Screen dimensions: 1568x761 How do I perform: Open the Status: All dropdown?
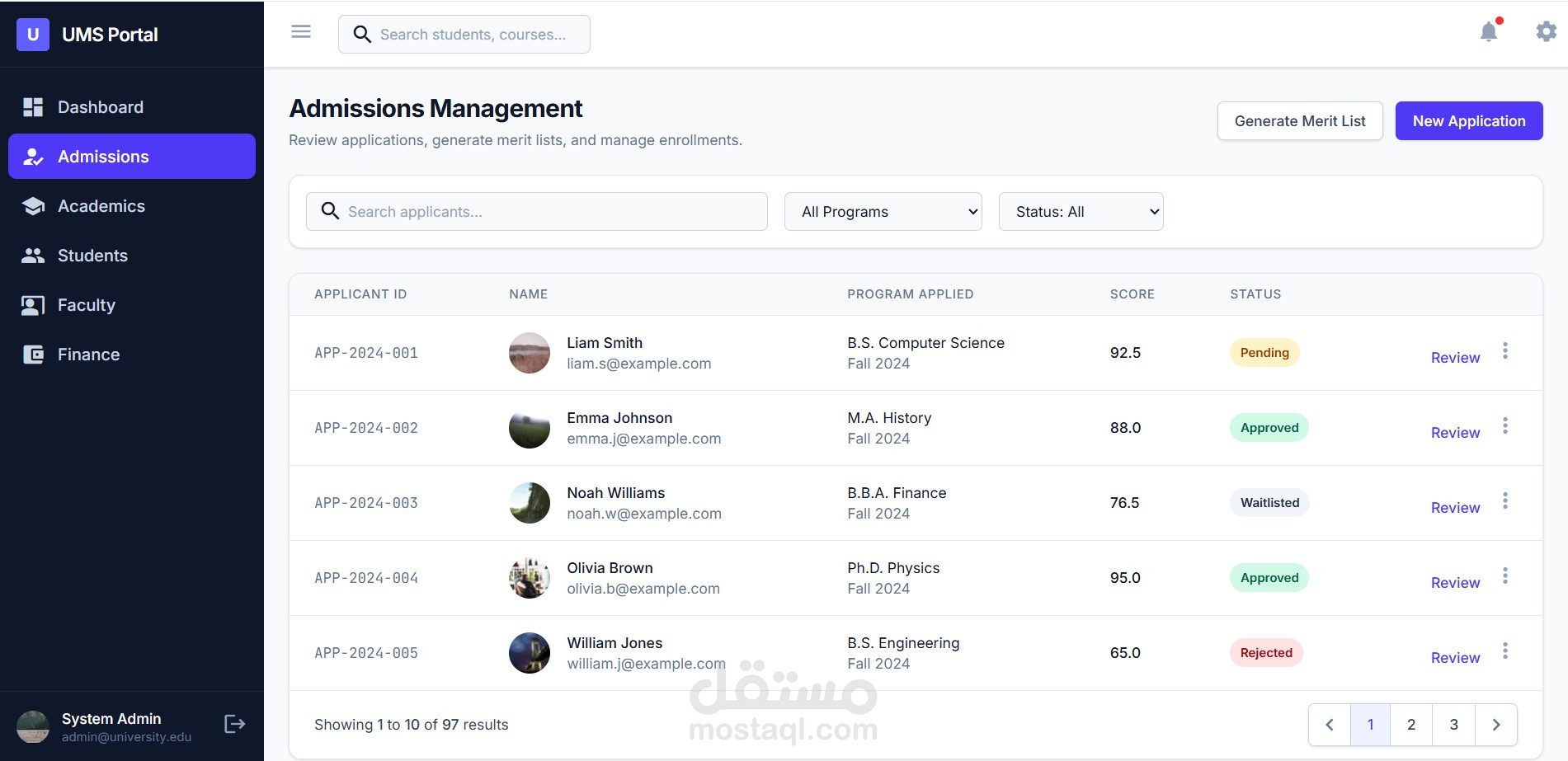pos(1081,212)
